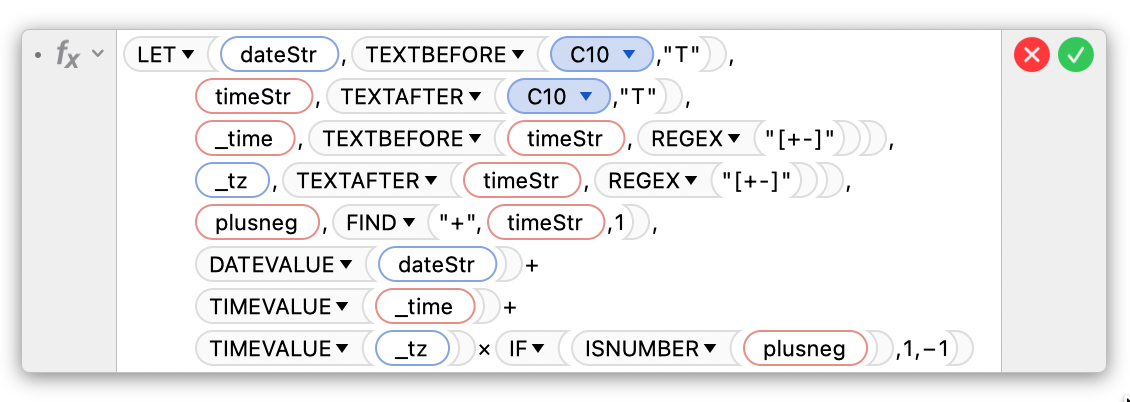Open the C10 reference dropdown in the first line
Viewport: 1130px width, 402px height.
point(628,56)
